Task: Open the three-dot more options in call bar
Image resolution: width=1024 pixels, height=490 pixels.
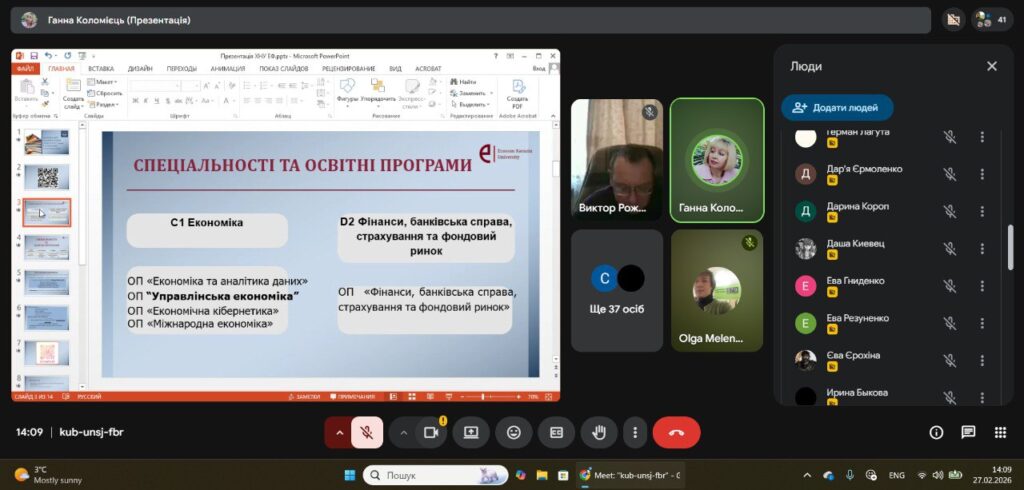Action: coord(636,432)
